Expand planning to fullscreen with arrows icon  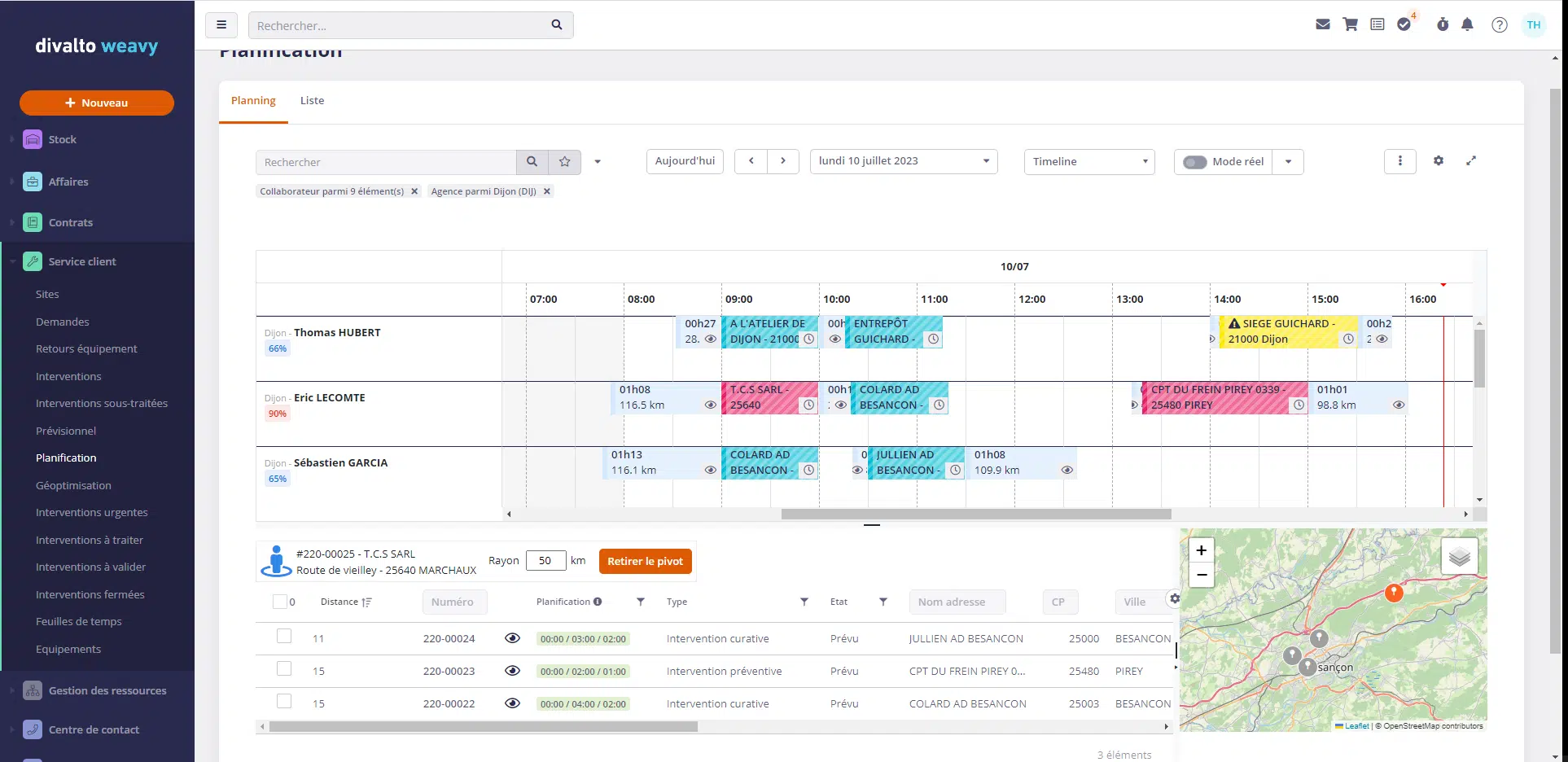click(x=1471, y=161)
